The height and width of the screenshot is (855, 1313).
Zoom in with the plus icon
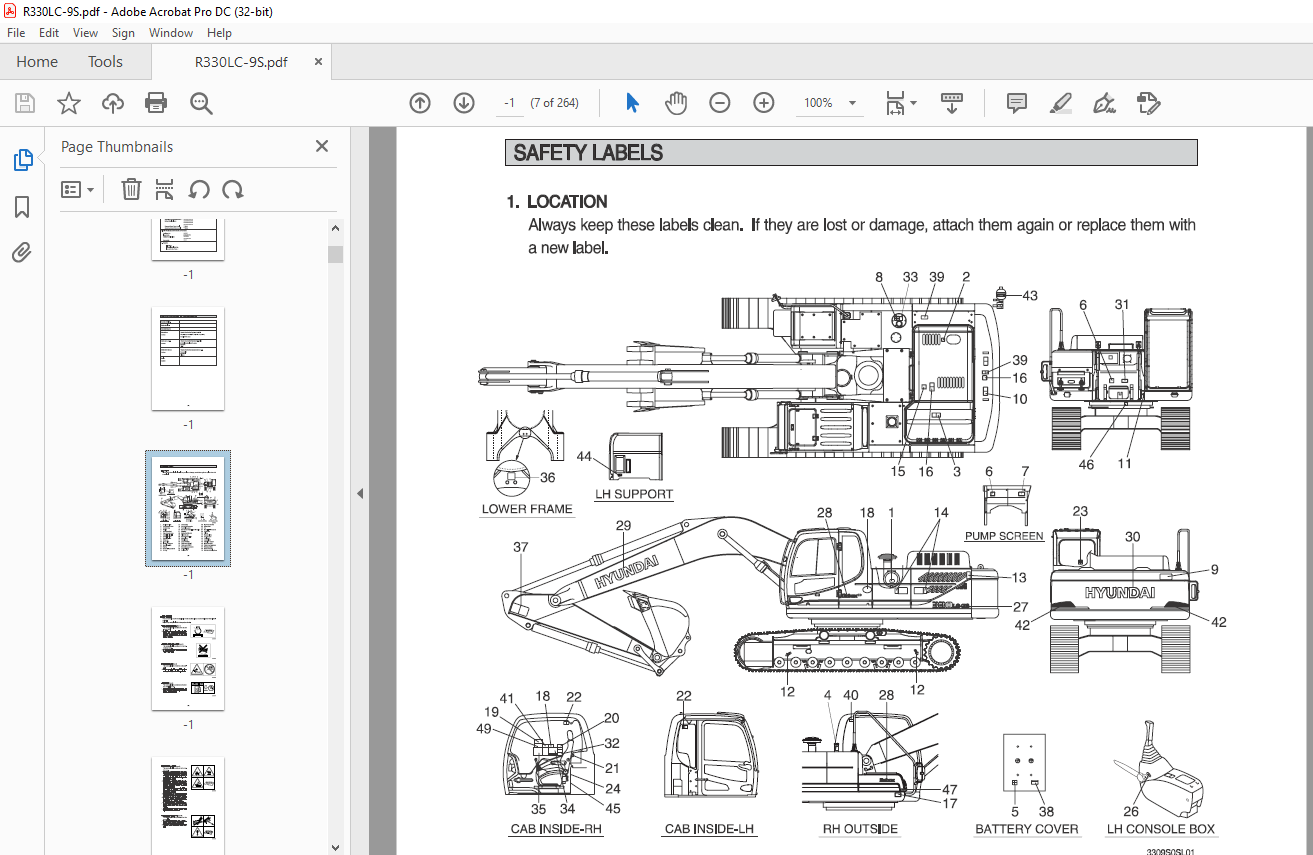tap(764, 103)
